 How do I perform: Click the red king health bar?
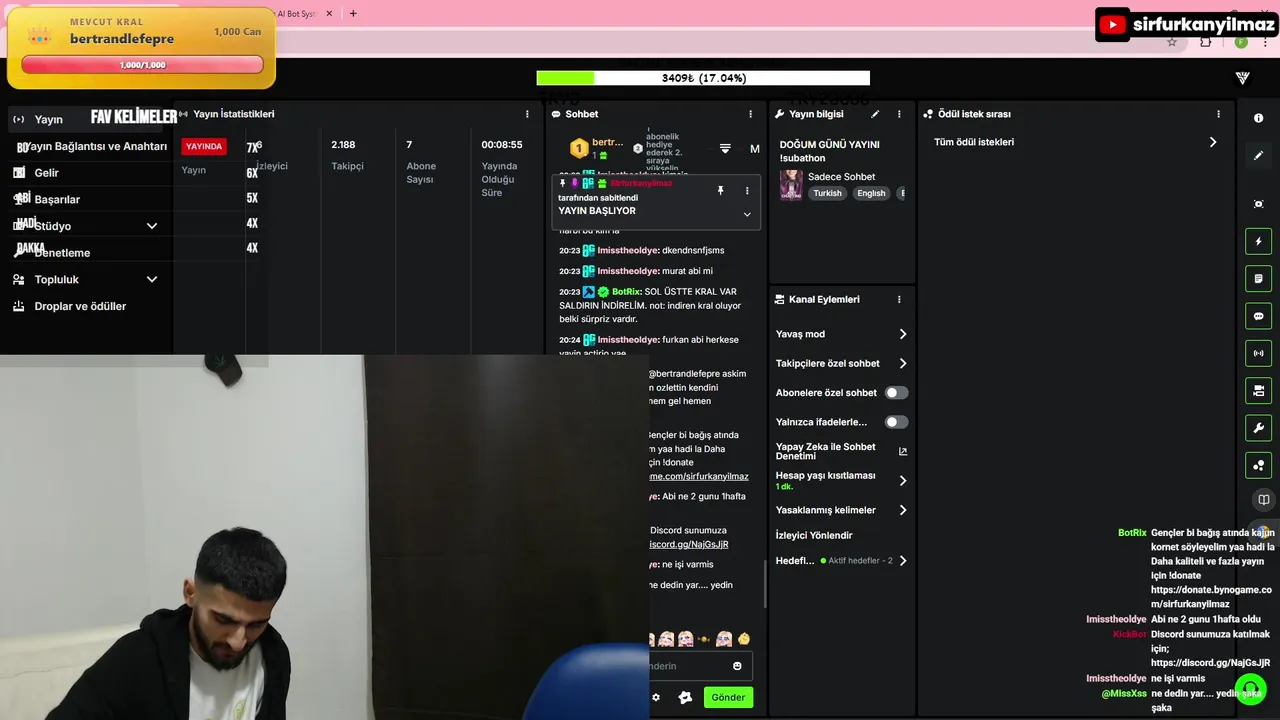coord(142,65)
